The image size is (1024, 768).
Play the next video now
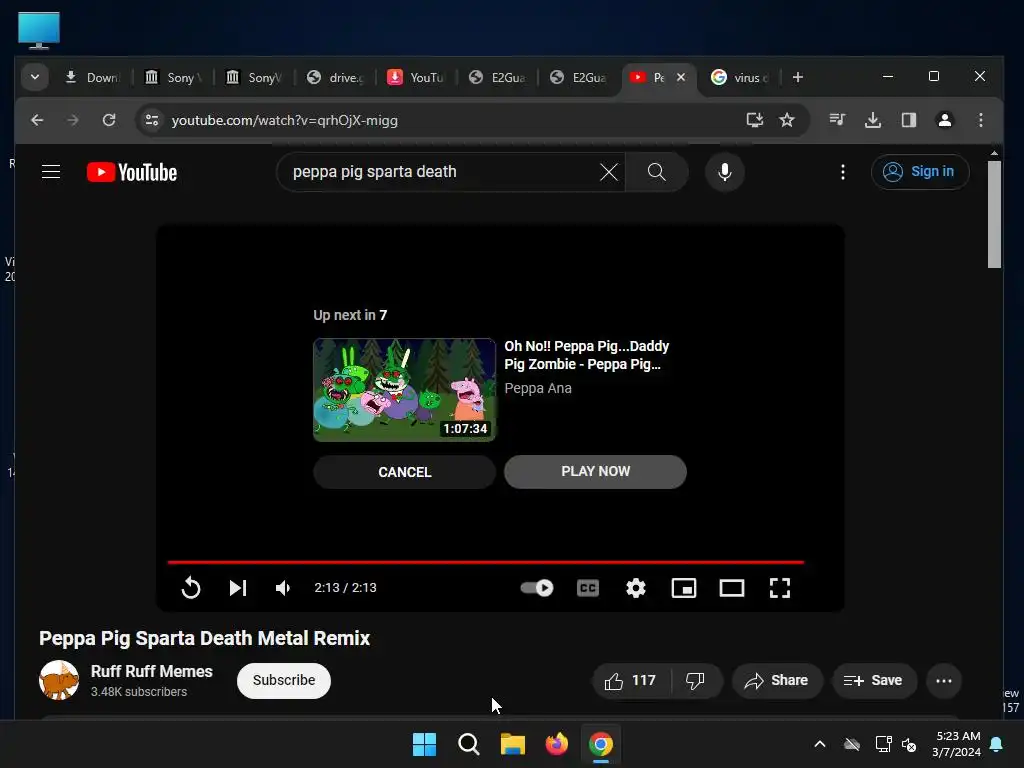[x=595, y=472]
